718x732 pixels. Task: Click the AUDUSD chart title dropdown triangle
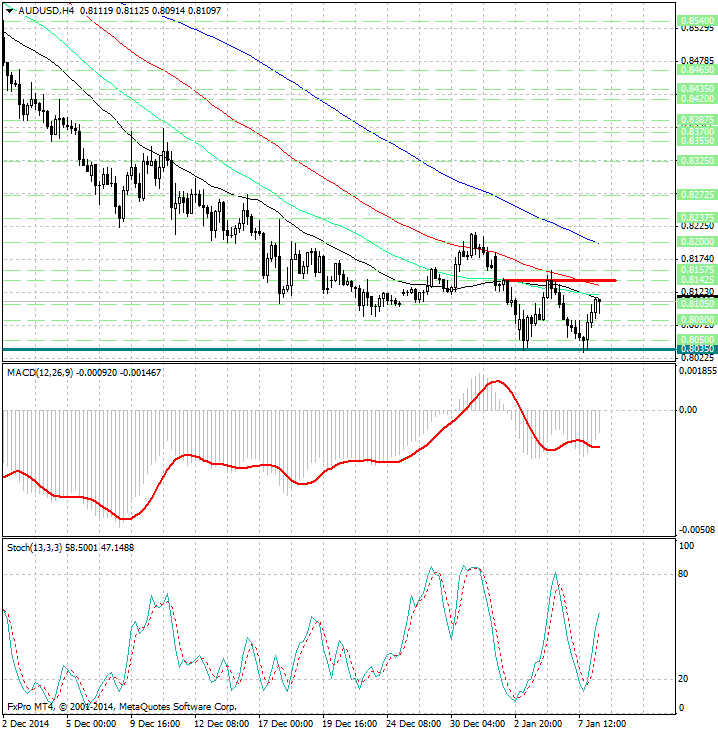coord(9,10)
